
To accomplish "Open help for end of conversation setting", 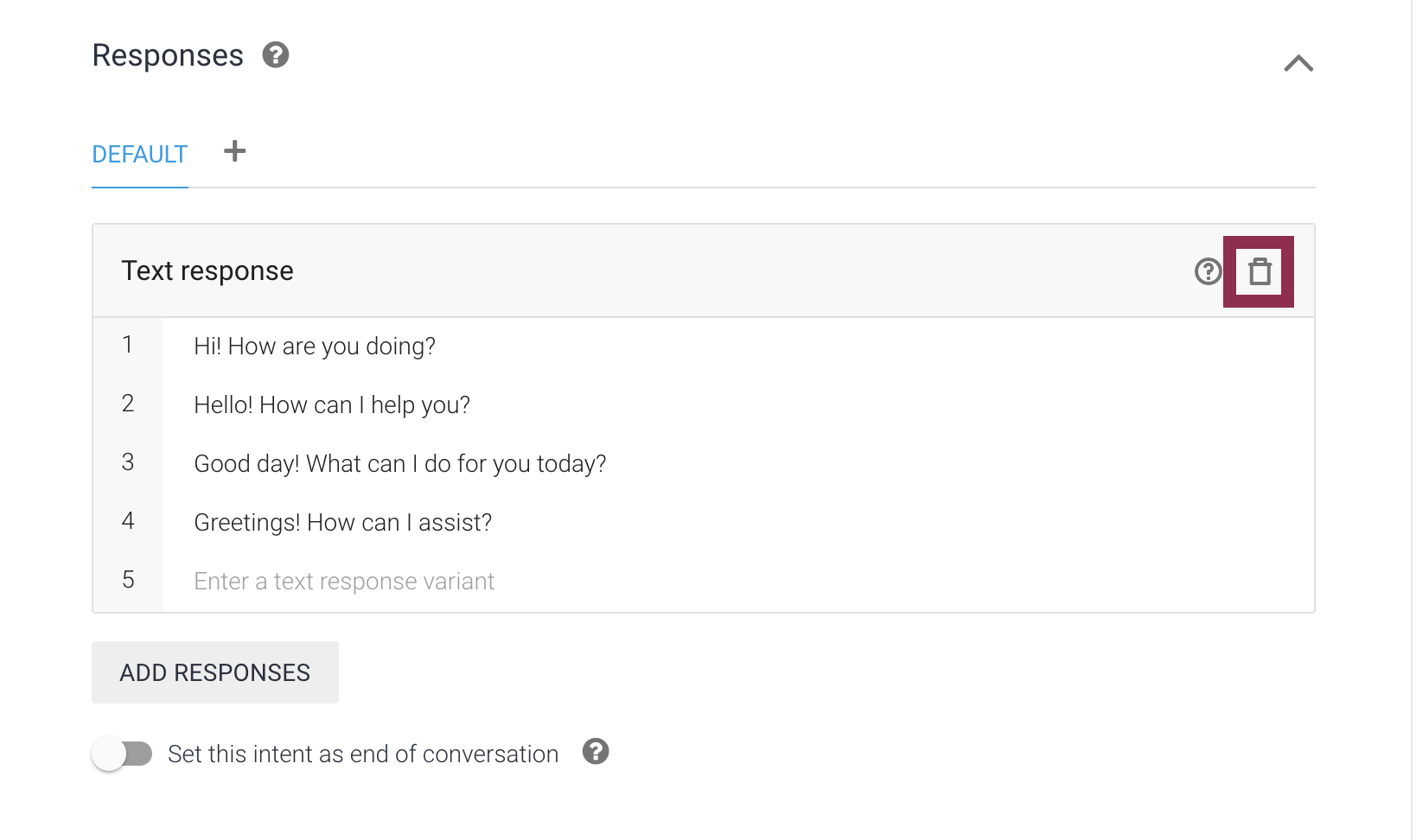I will coord(596,752).
